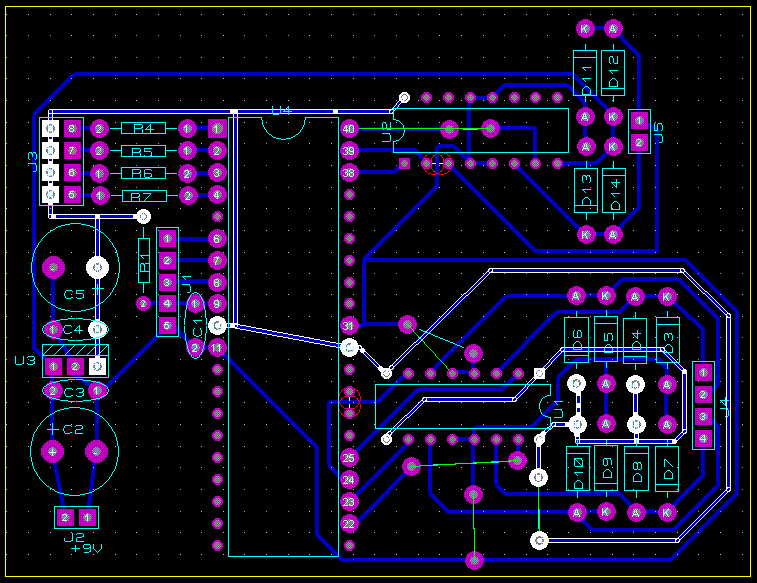757x583 pixels.
Task: Select pad 1 of J5 connector
Action: tap(639, 121)
